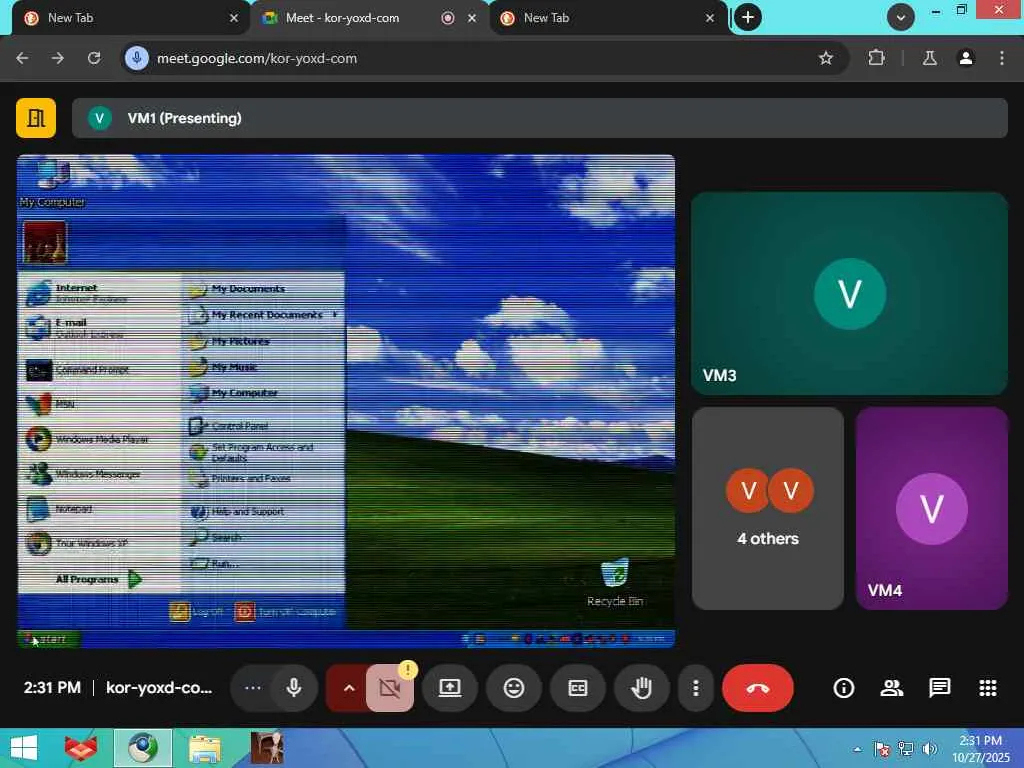The height and width of the screenshot is (768, 1024).
Task: Open the volume speaker tray icon
Action: 929,749
